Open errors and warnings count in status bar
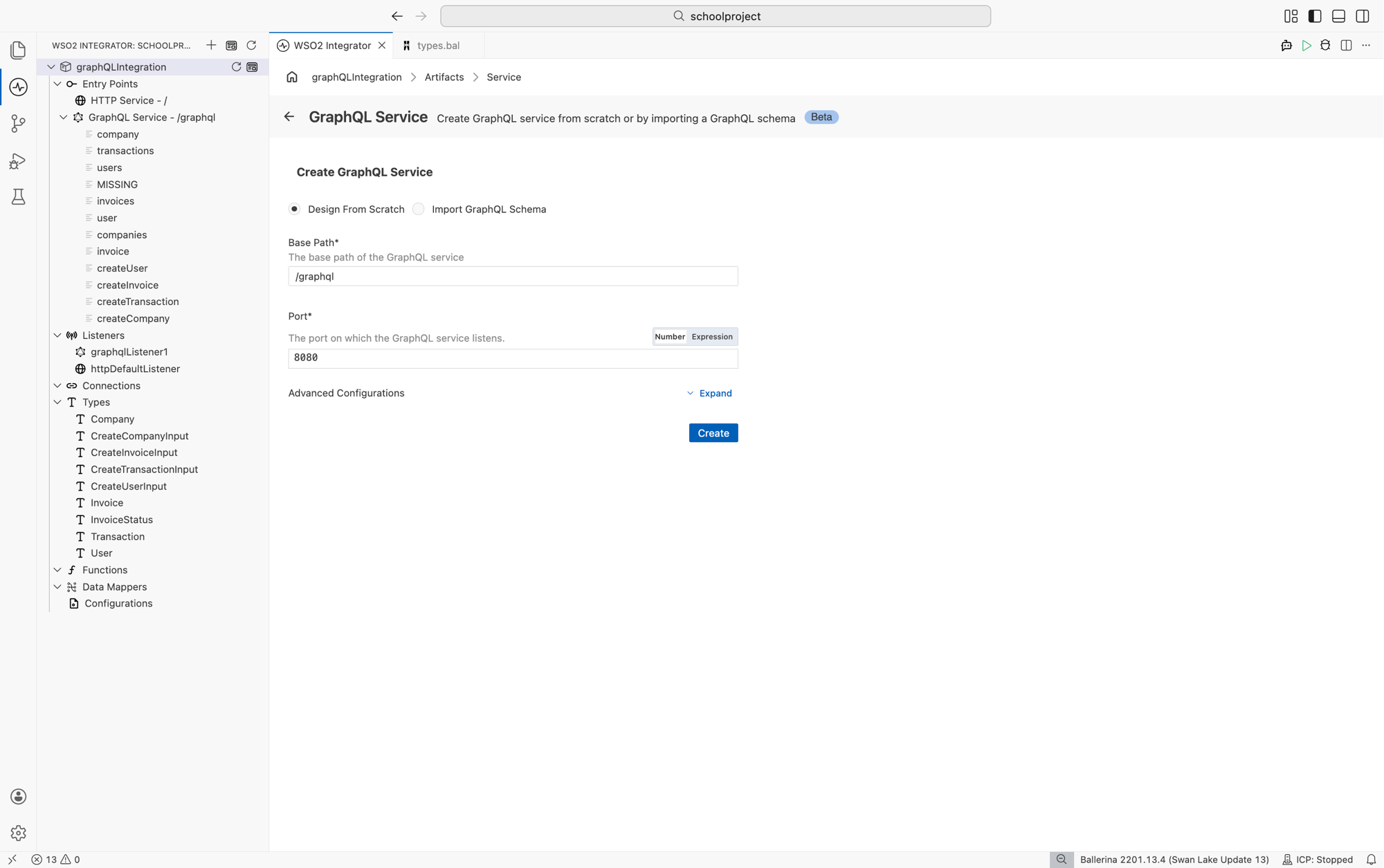 (55, 859)
